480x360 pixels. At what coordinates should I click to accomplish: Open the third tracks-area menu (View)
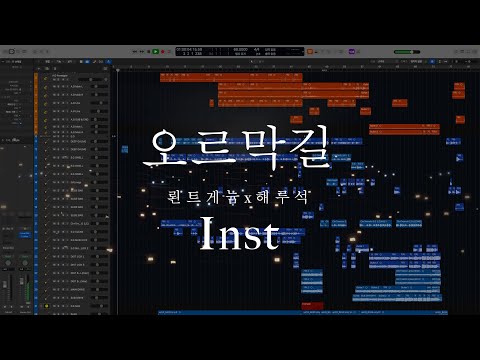[70, 62]
